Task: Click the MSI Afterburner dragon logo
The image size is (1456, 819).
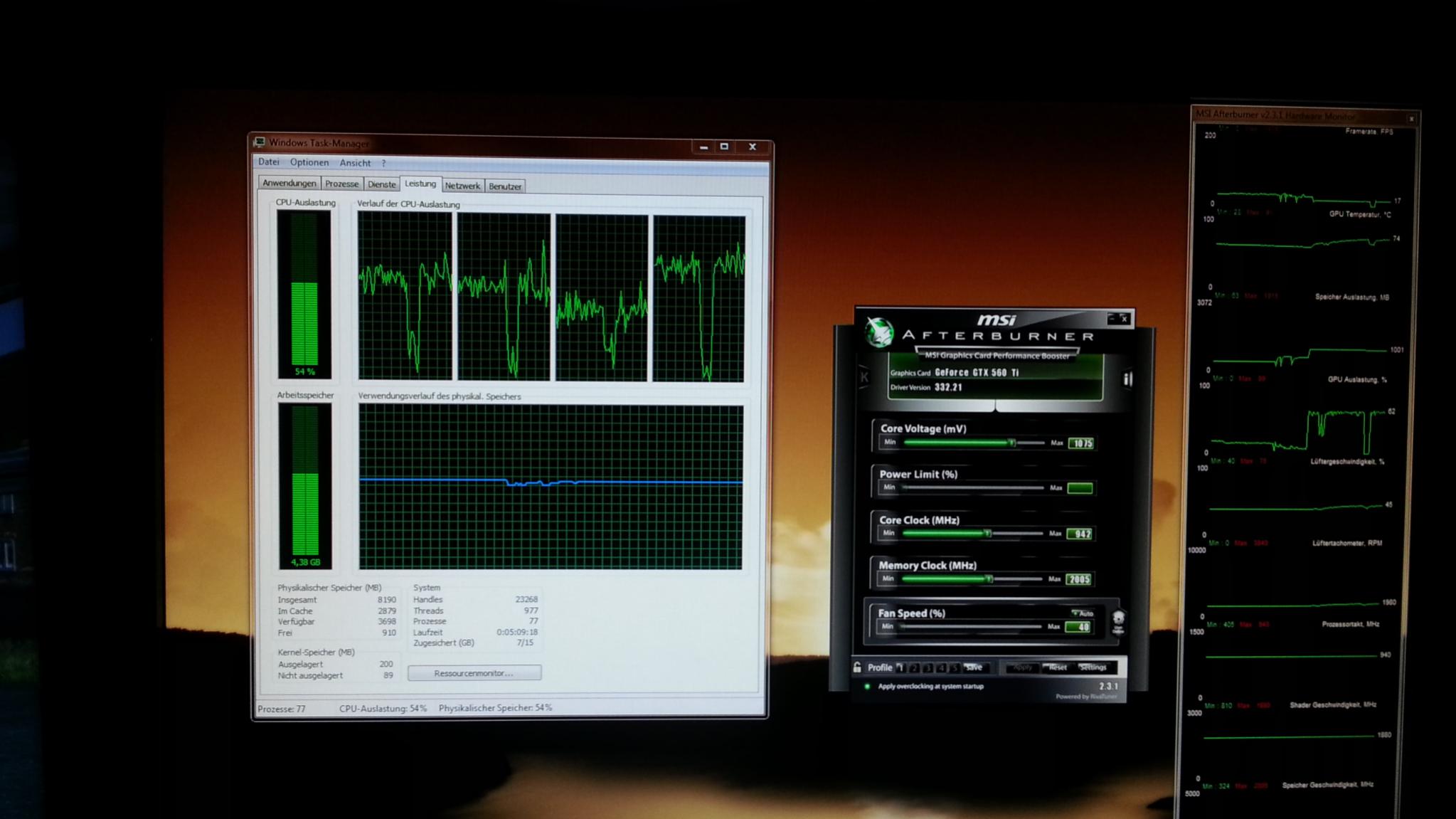Action: [879, 332]
